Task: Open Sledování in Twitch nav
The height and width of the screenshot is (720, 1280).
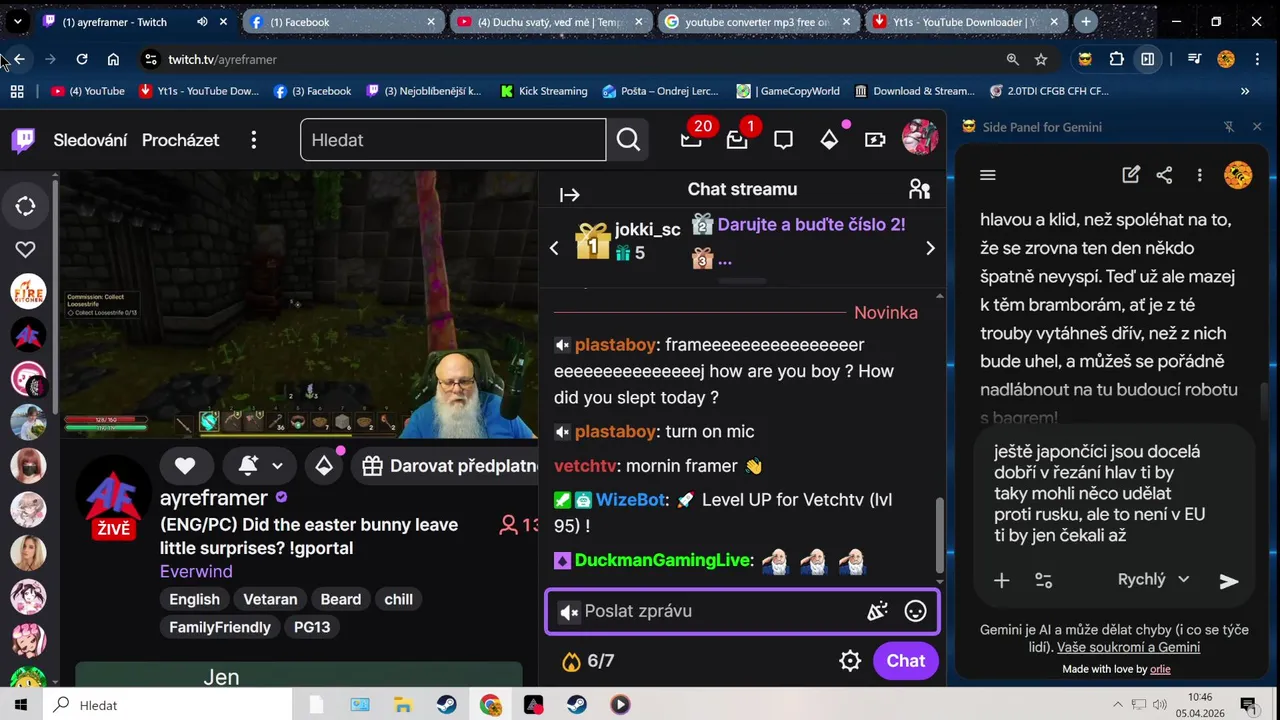Action: pos(90,140)
